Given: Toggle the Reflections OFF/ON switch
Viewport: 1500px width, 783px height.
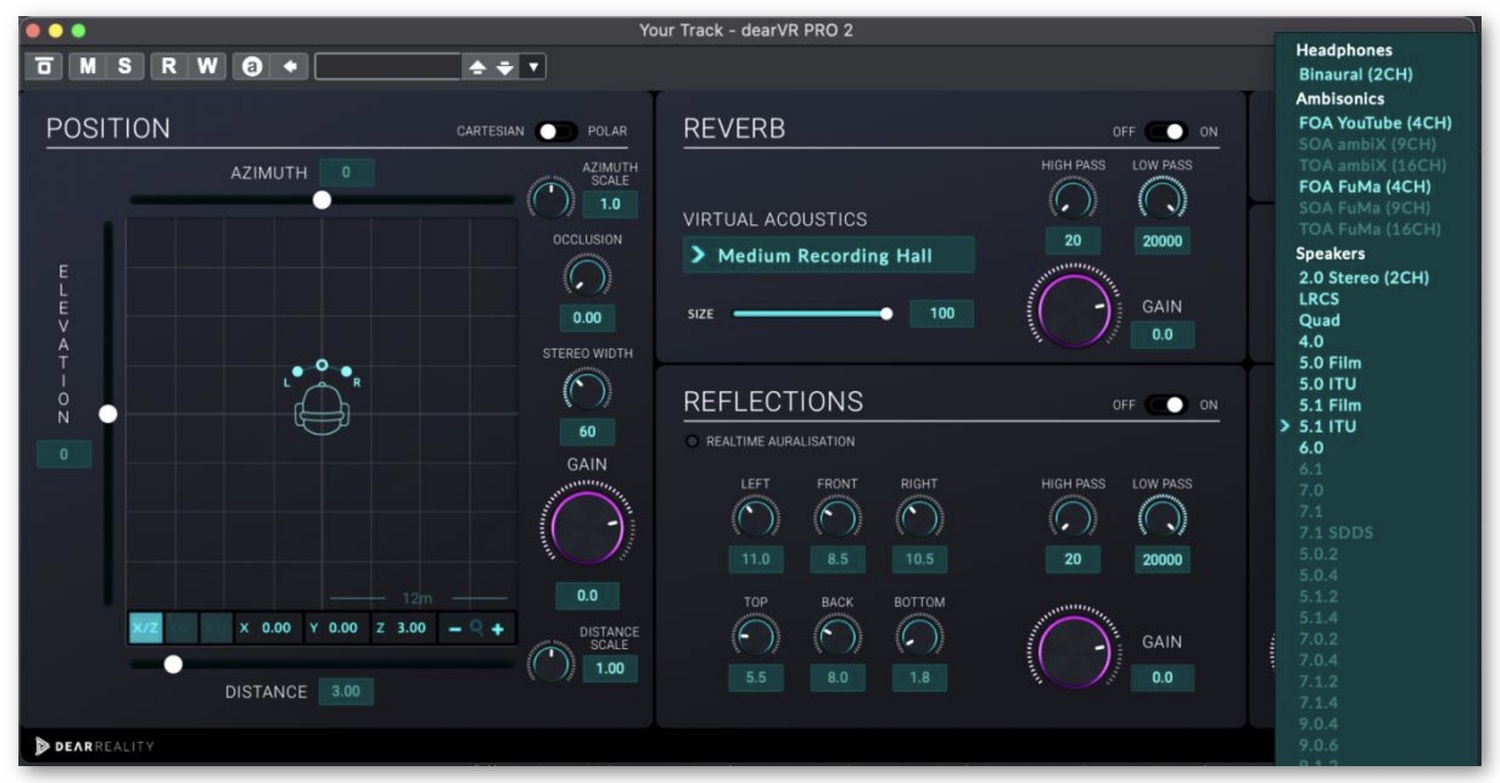Looking at the screenshot, I should tap(1166, 405).
